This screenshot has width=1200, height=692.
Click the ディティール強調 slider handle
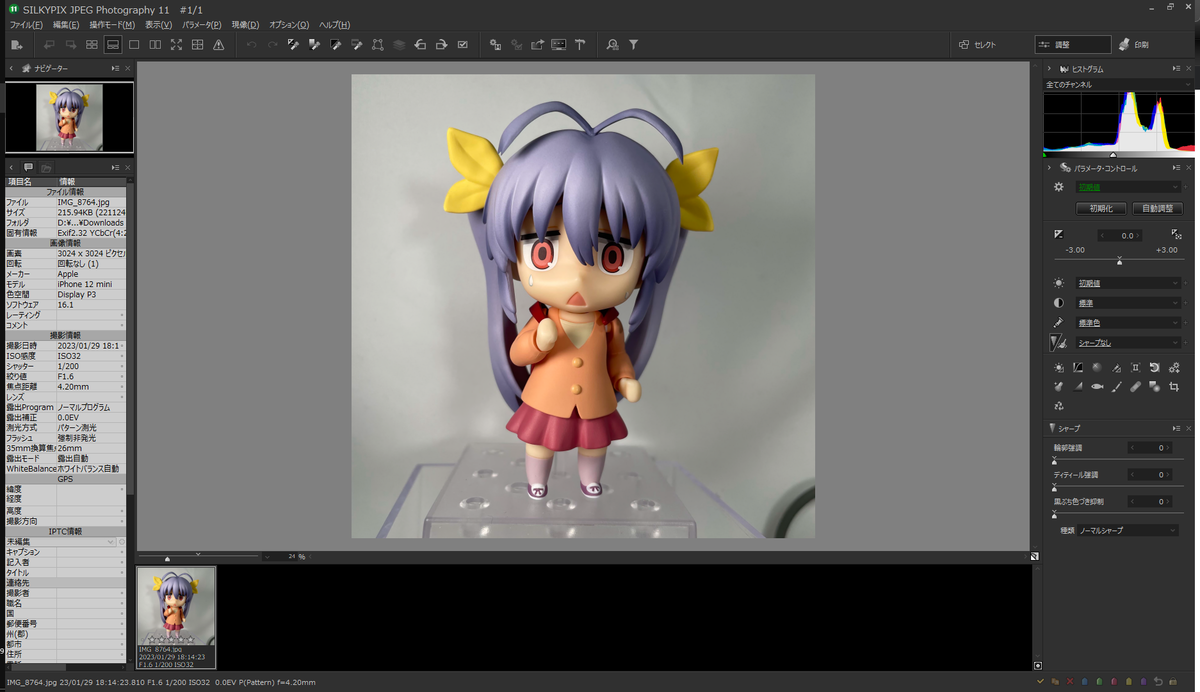[x=1055, y=488]
